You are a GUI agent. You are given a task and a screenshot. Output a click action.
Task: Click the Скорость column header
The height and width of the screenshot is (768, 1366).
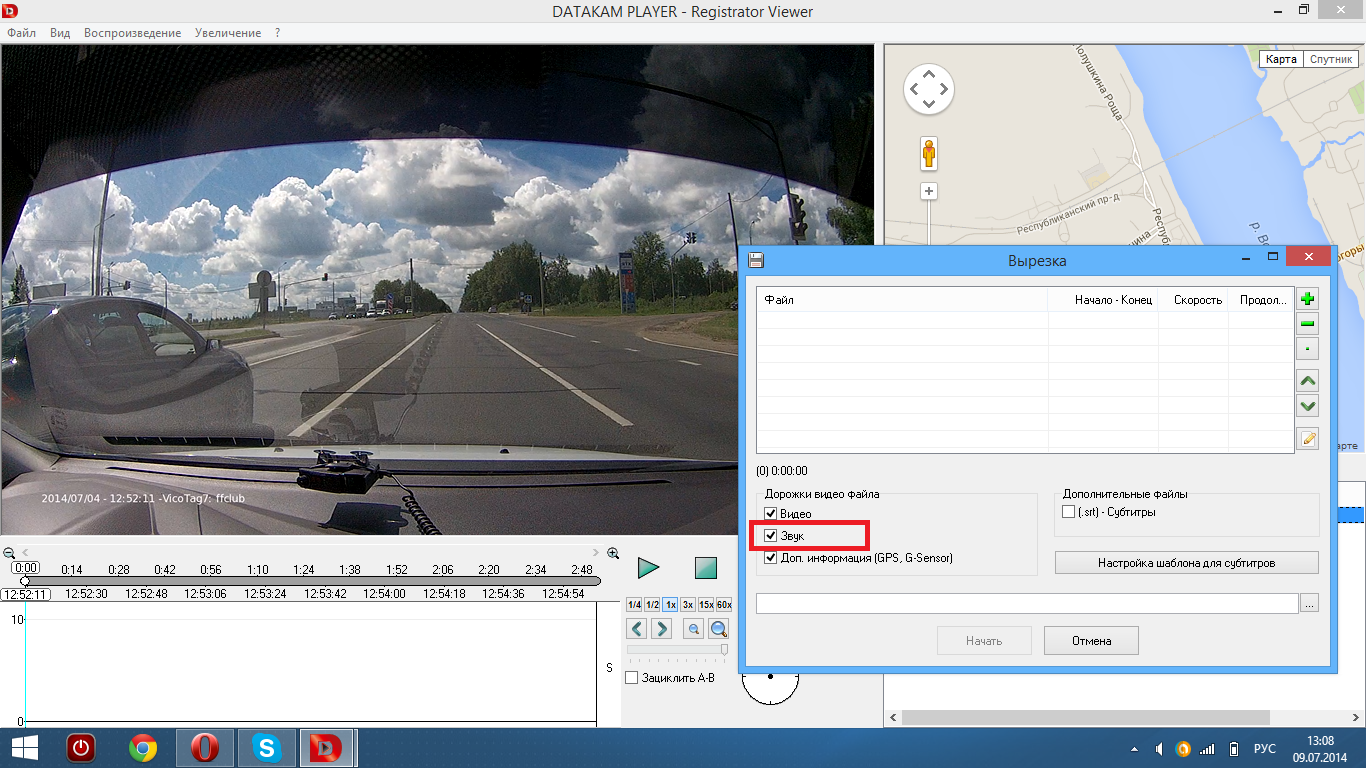pos(1194,300)
